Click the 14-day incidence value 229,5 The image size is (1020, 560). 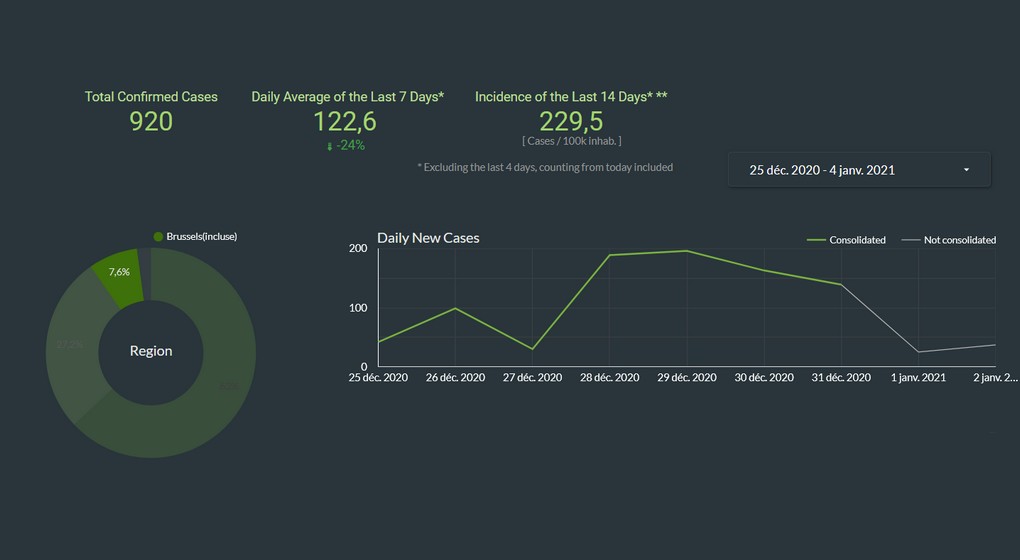(x=571, y=122)
